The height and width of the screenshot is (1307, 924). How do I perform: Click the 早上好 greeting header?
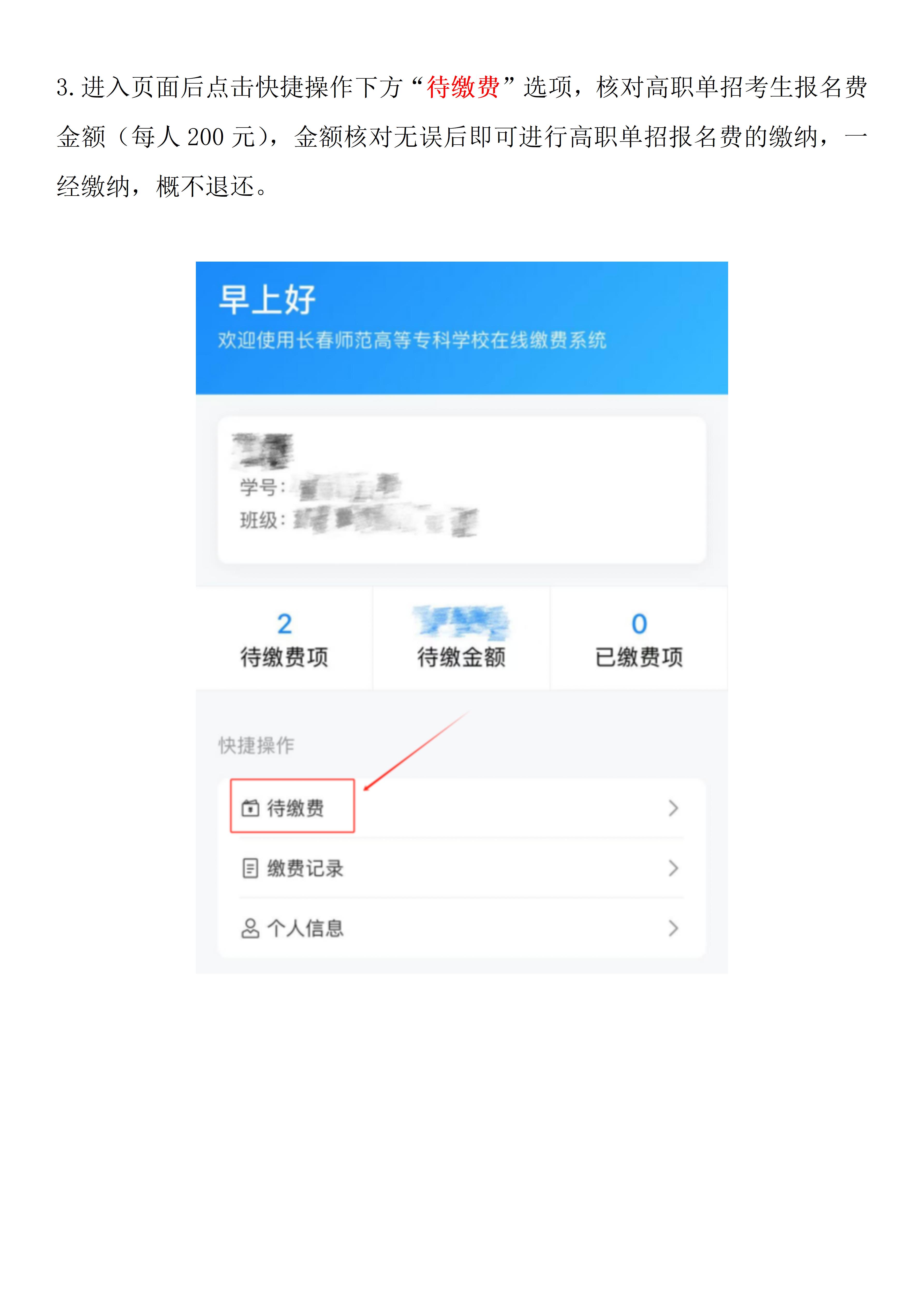[x=267, y=299]
